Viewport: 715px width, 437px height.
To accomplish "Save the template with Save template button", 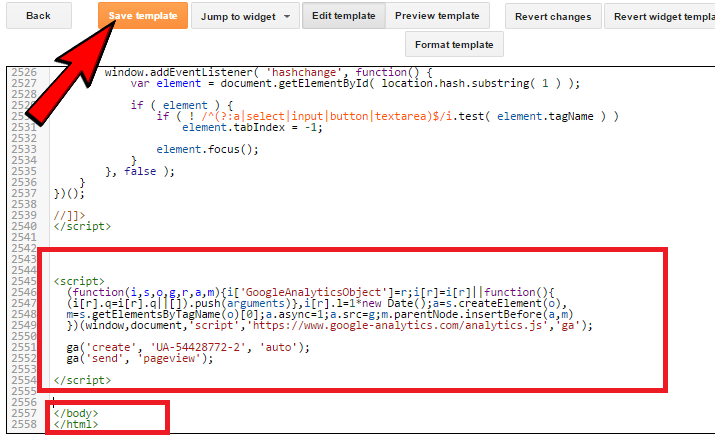I will [143, 16].
